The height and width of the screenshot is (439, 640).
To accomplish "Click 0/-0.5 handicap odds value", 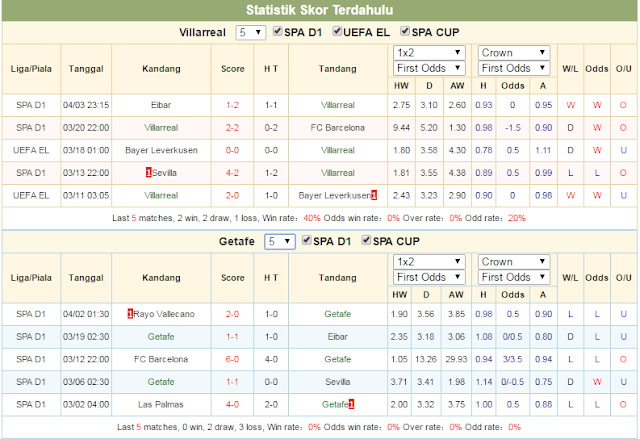I will 512,382.
